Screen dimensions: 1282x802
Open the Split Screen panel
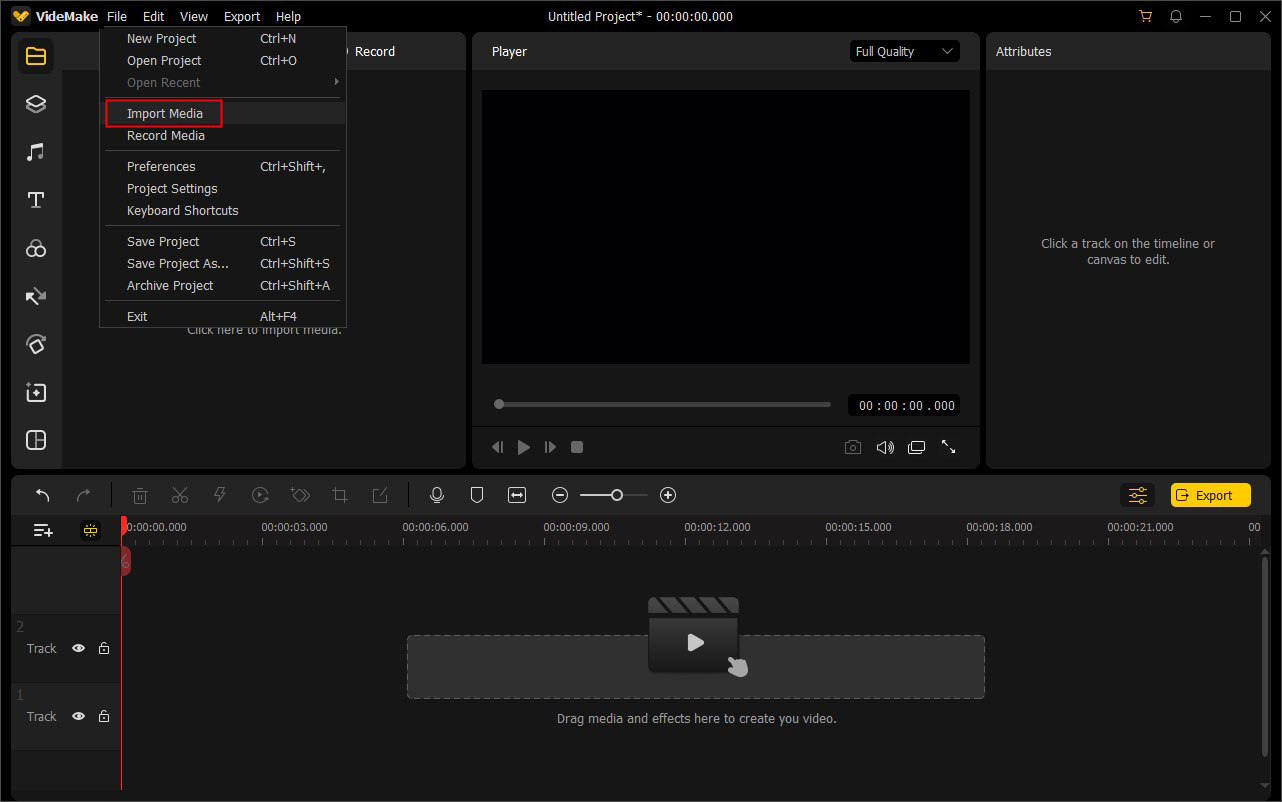[36, 440]
